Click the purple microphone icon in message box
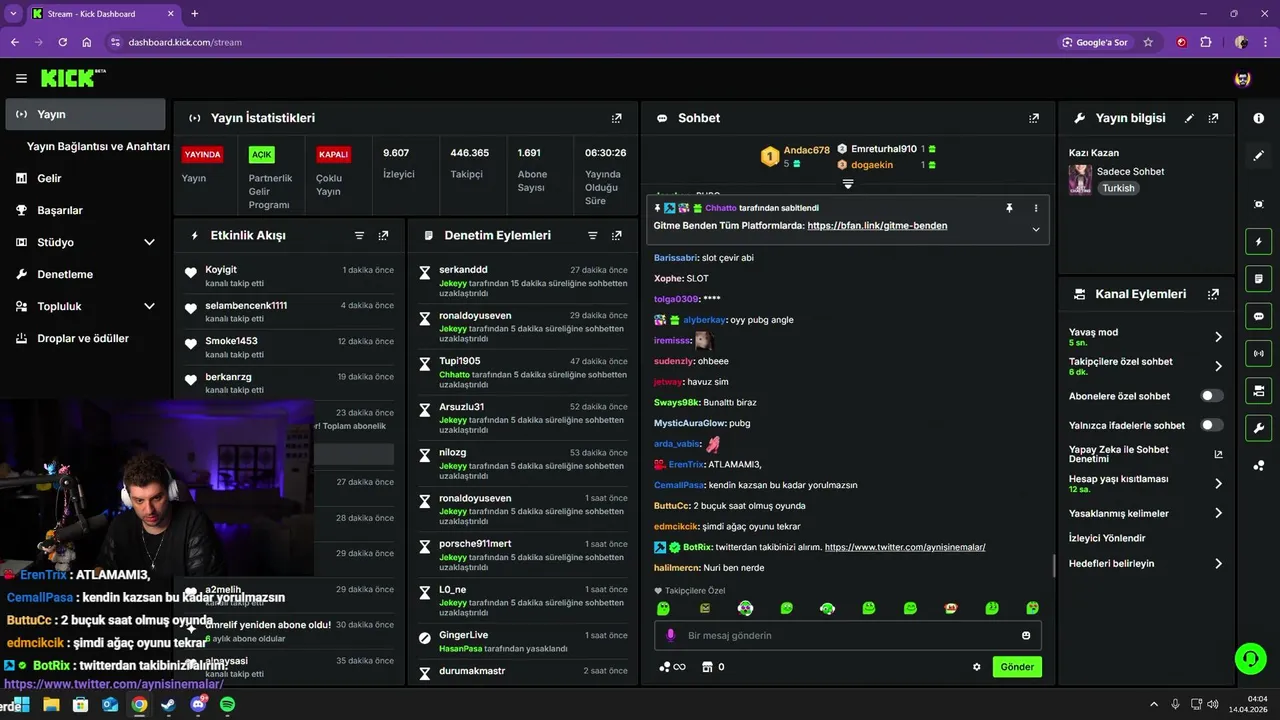 [670, 636]
